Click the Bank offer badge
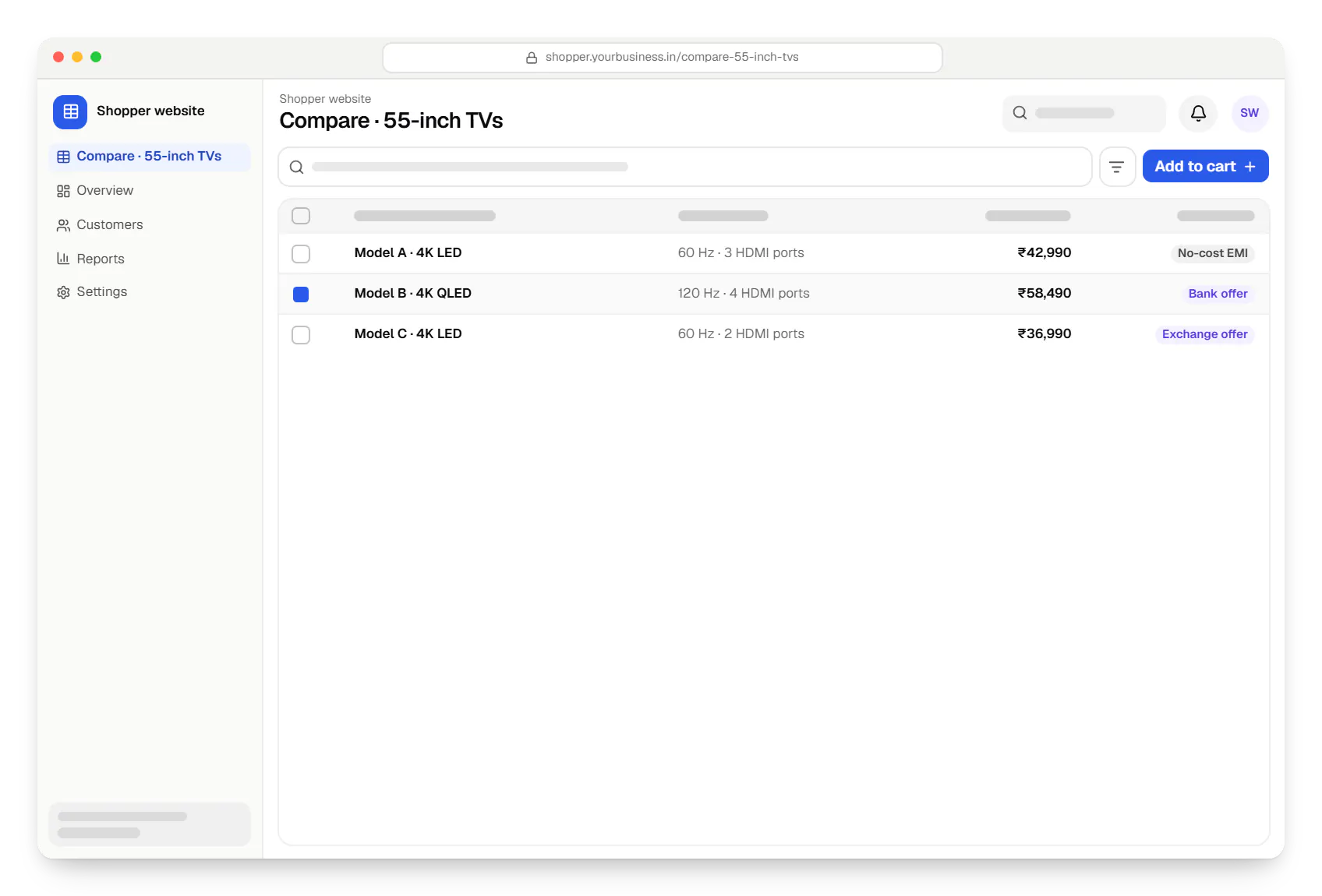The height and width of the screenshot is (896, 1322). (1218, 294)
